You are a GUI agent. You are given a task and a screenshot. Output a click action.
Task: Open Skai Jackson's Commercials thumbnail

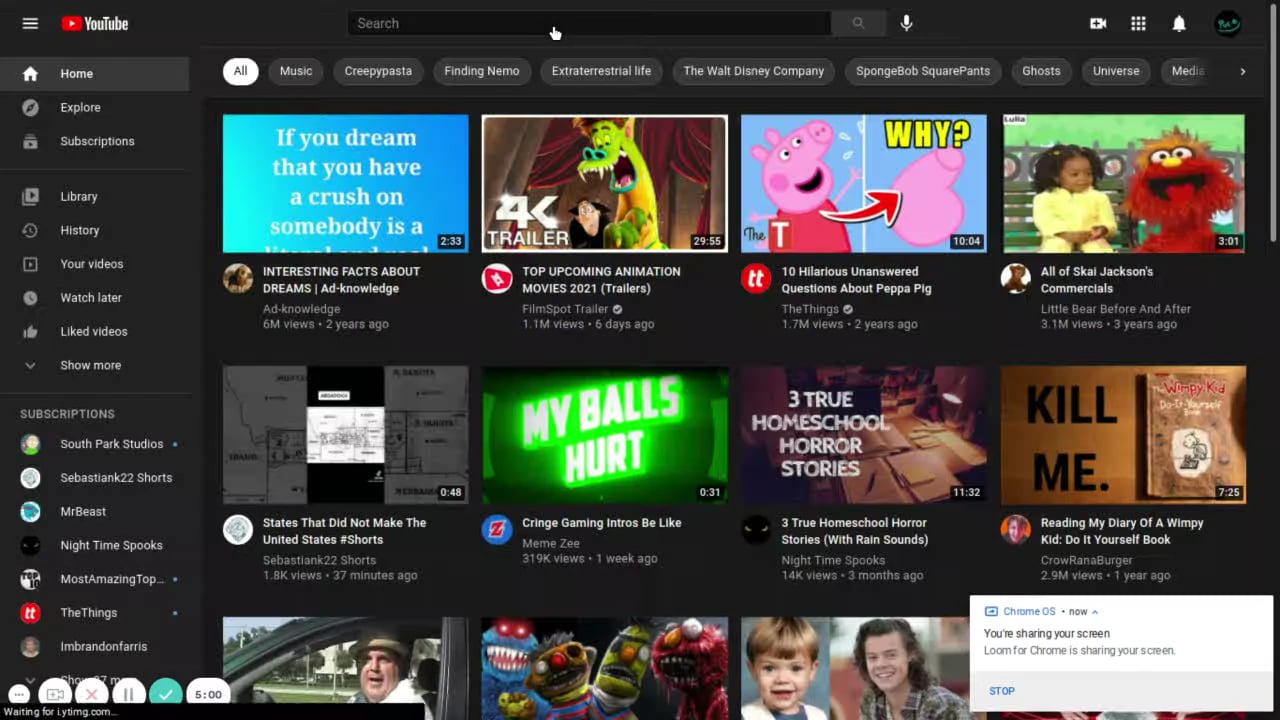(x=1123, y=183)
